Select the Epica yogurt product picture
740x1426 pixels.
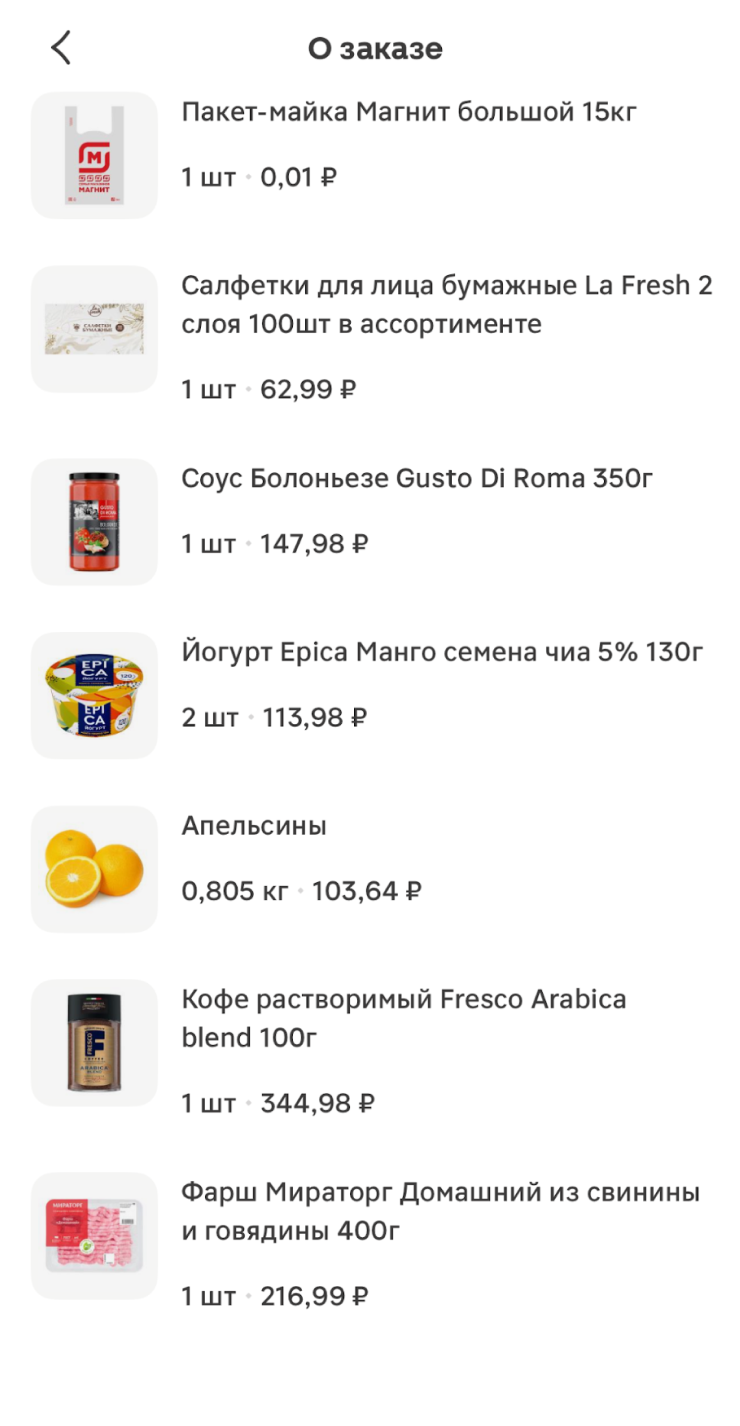[x=94, y=695]
